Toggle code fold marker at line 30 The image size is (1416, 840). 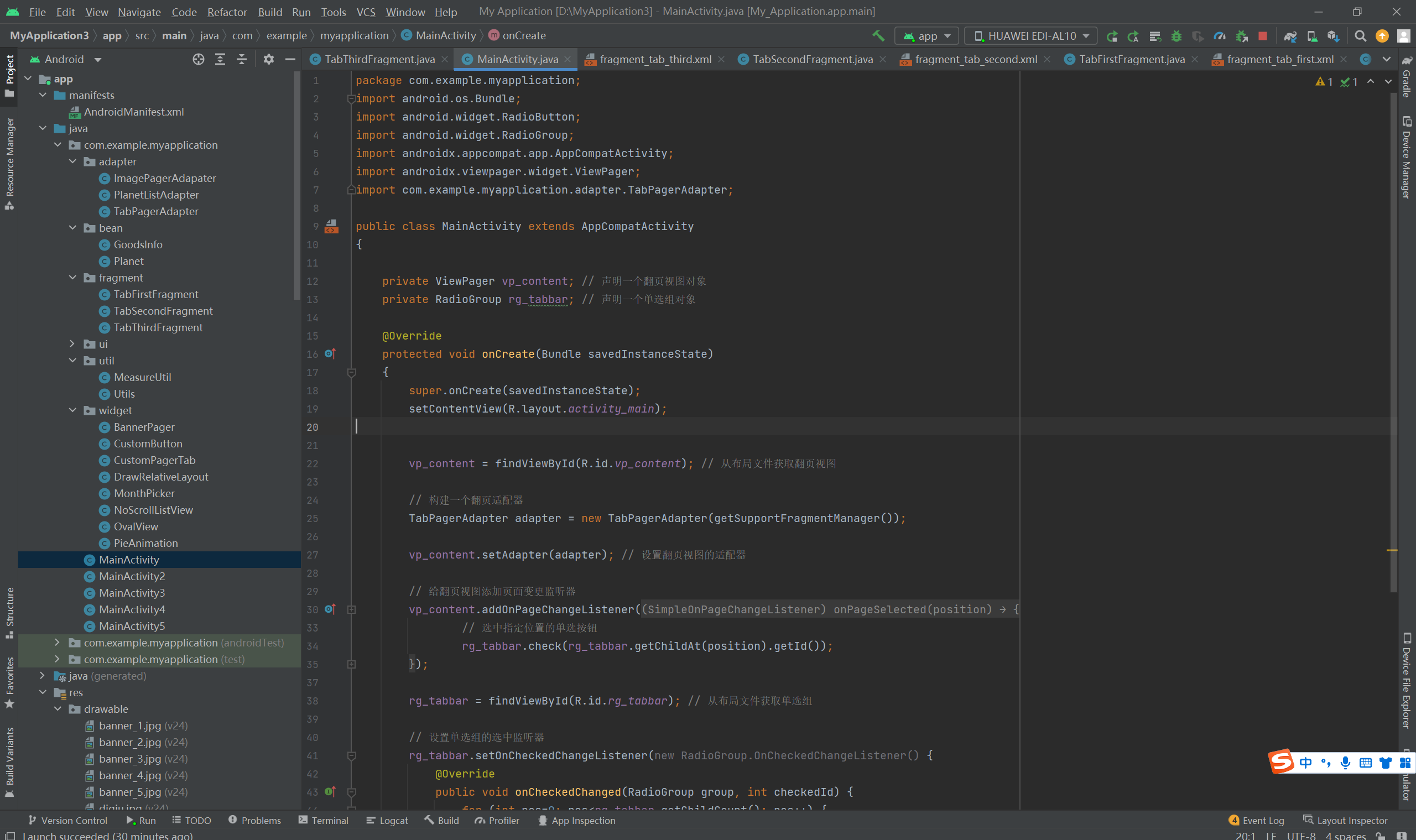tap(351, 609)
